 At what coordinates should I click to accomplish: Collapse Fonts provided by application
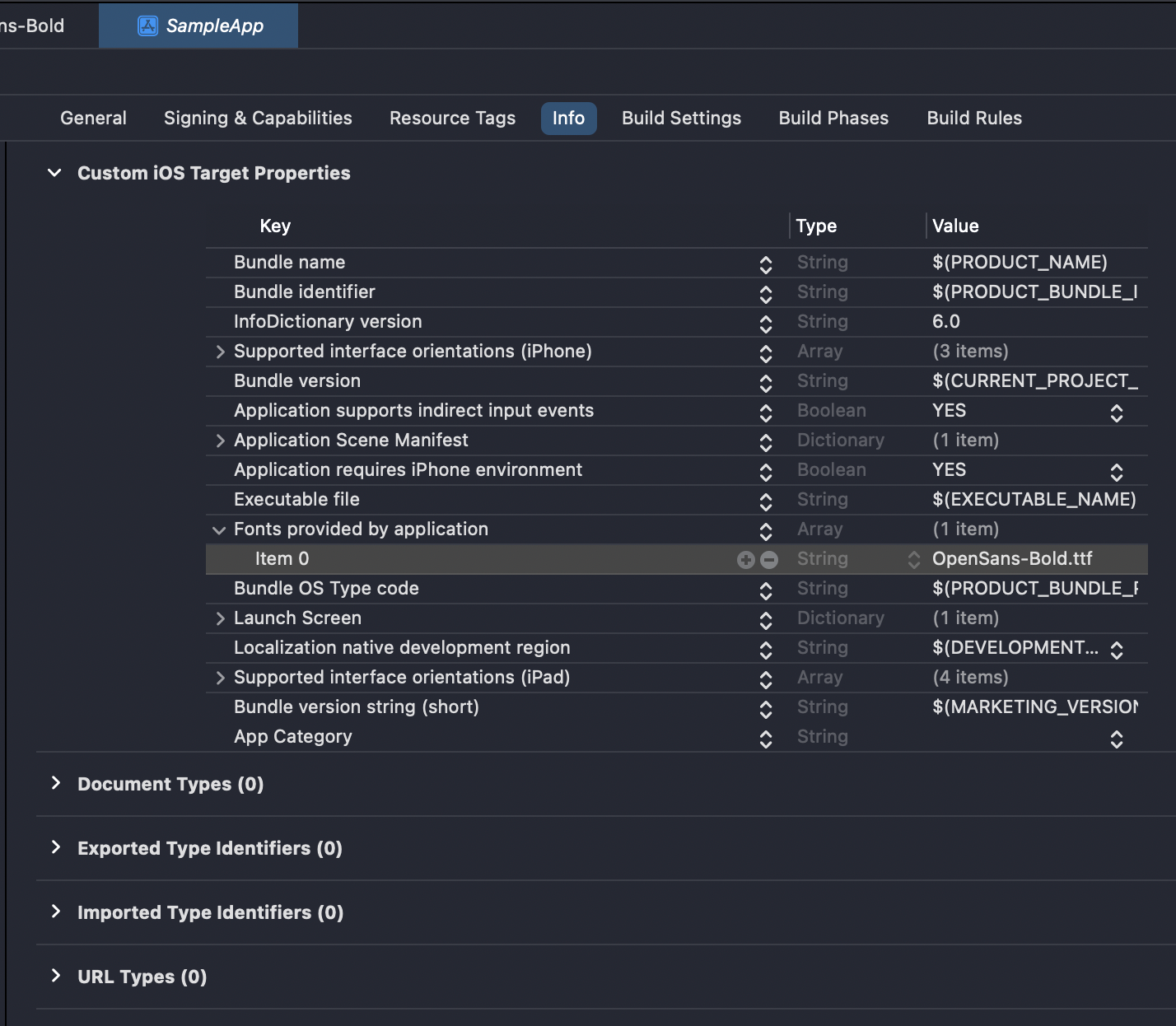click(218, 529)
